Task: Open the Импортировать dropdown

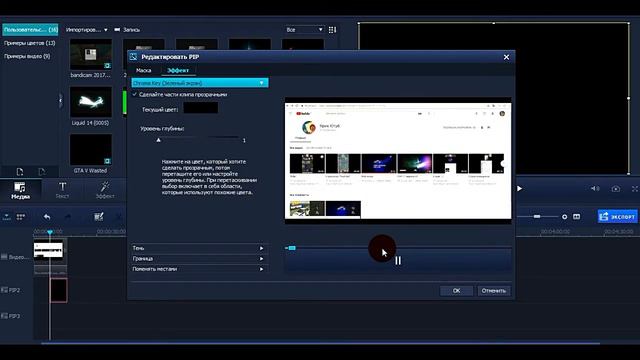Action: [87, 30]
